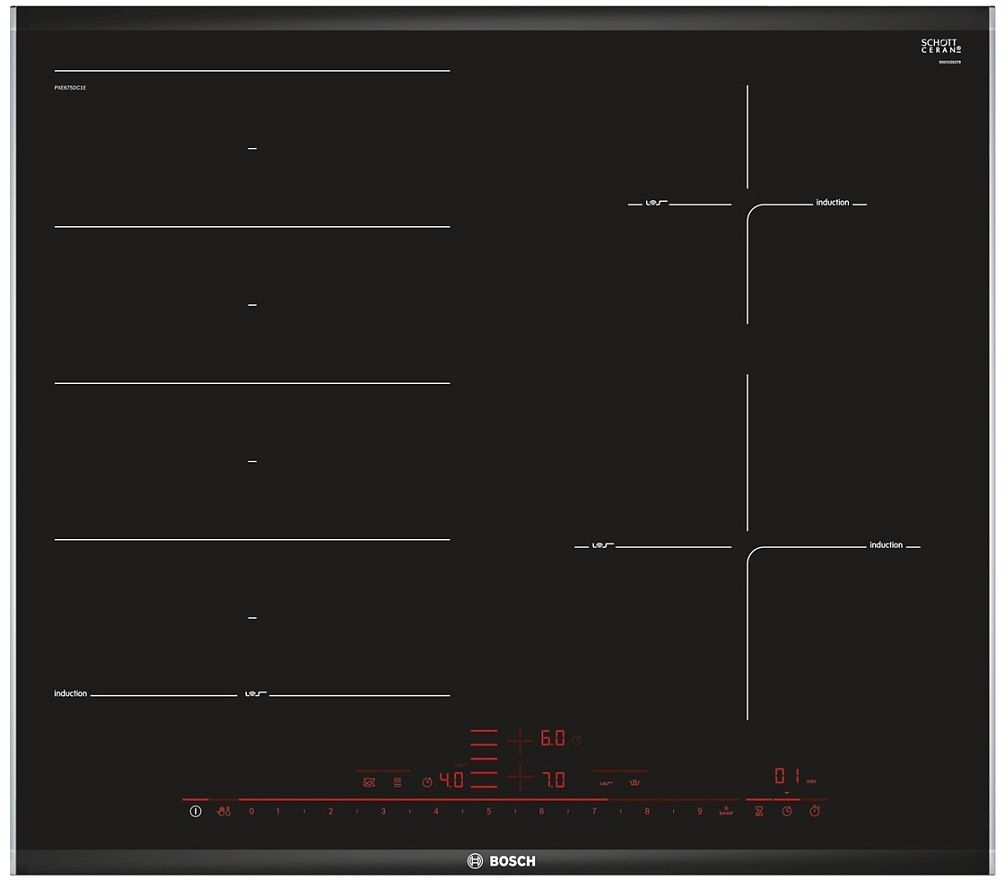The height and width of the screenshot is (880, 1006).
Task: Choose power level 9 on the scale
Action: coord(699,811)
